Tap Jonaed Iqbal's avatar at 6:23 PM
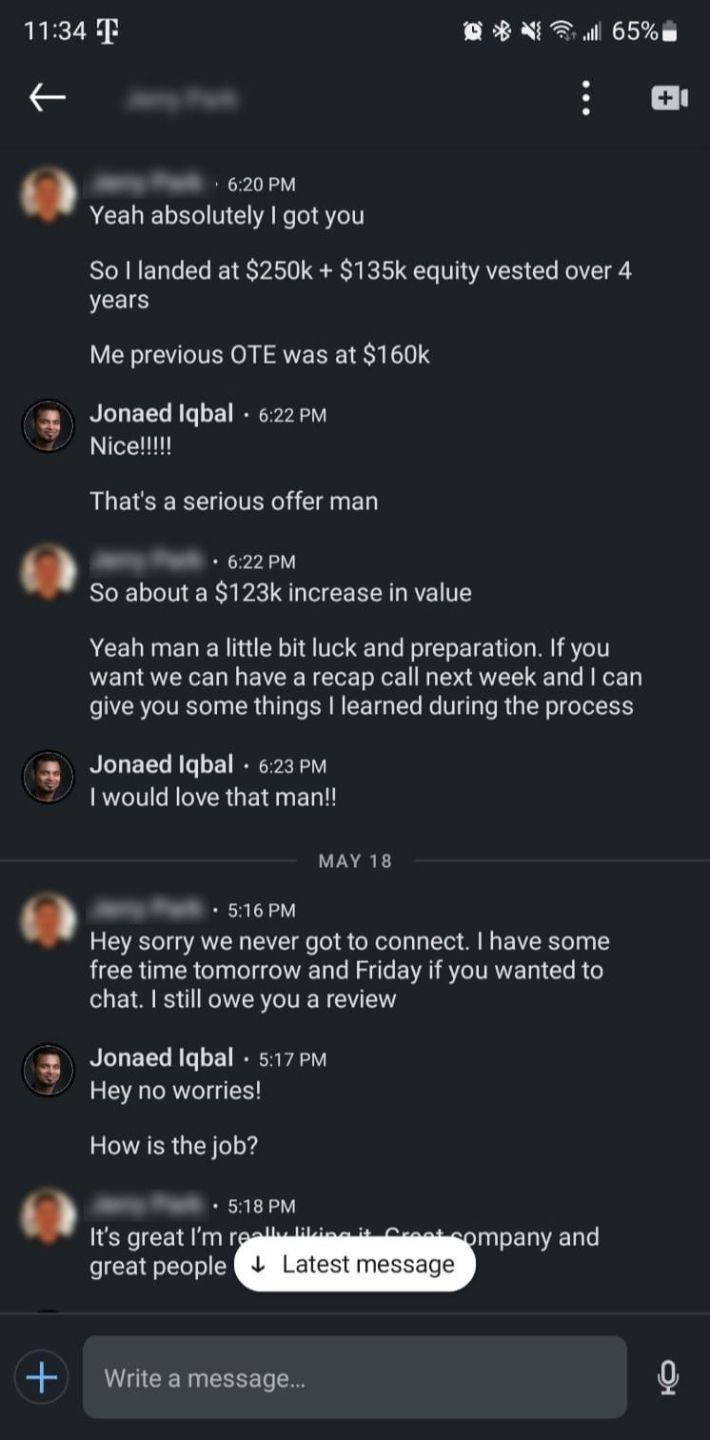The height and width of the screenshot is (1440, 710). pos(48,775)
